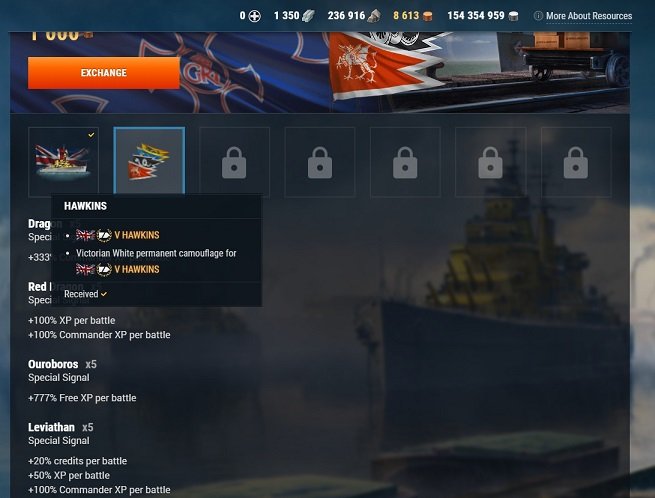The image size is (655, 498).
Task: Click the fifth locked reward padlock
Action: tap(405, 163)
